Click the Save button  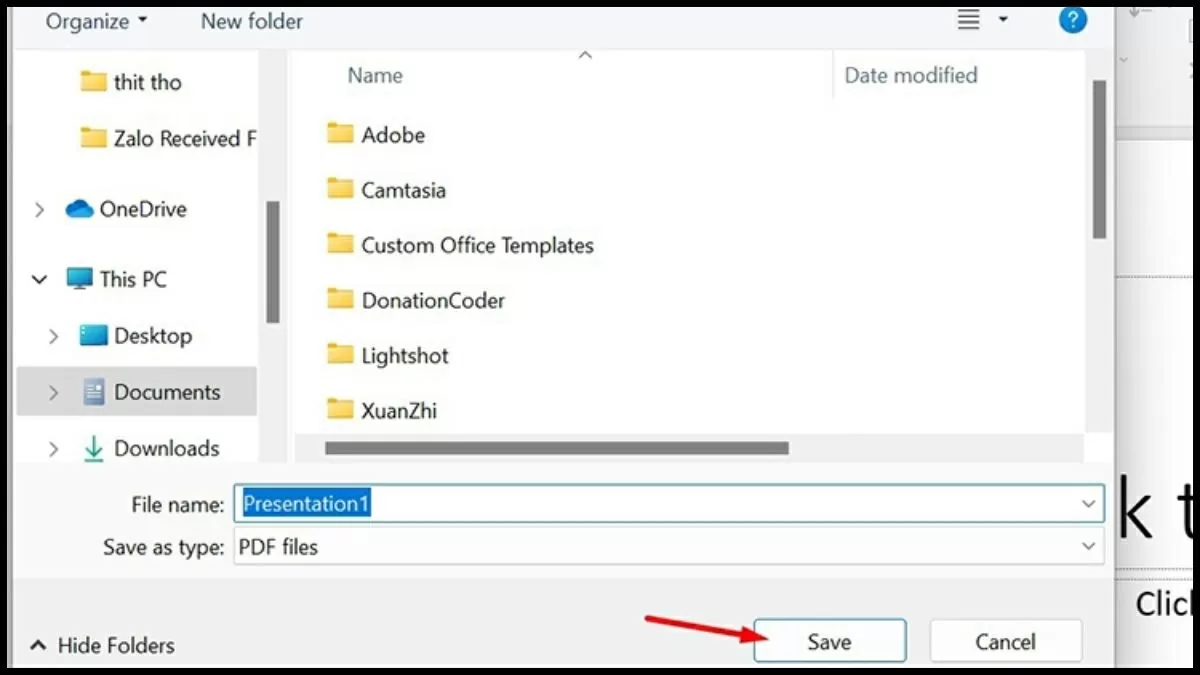click(x=829, y=642)
